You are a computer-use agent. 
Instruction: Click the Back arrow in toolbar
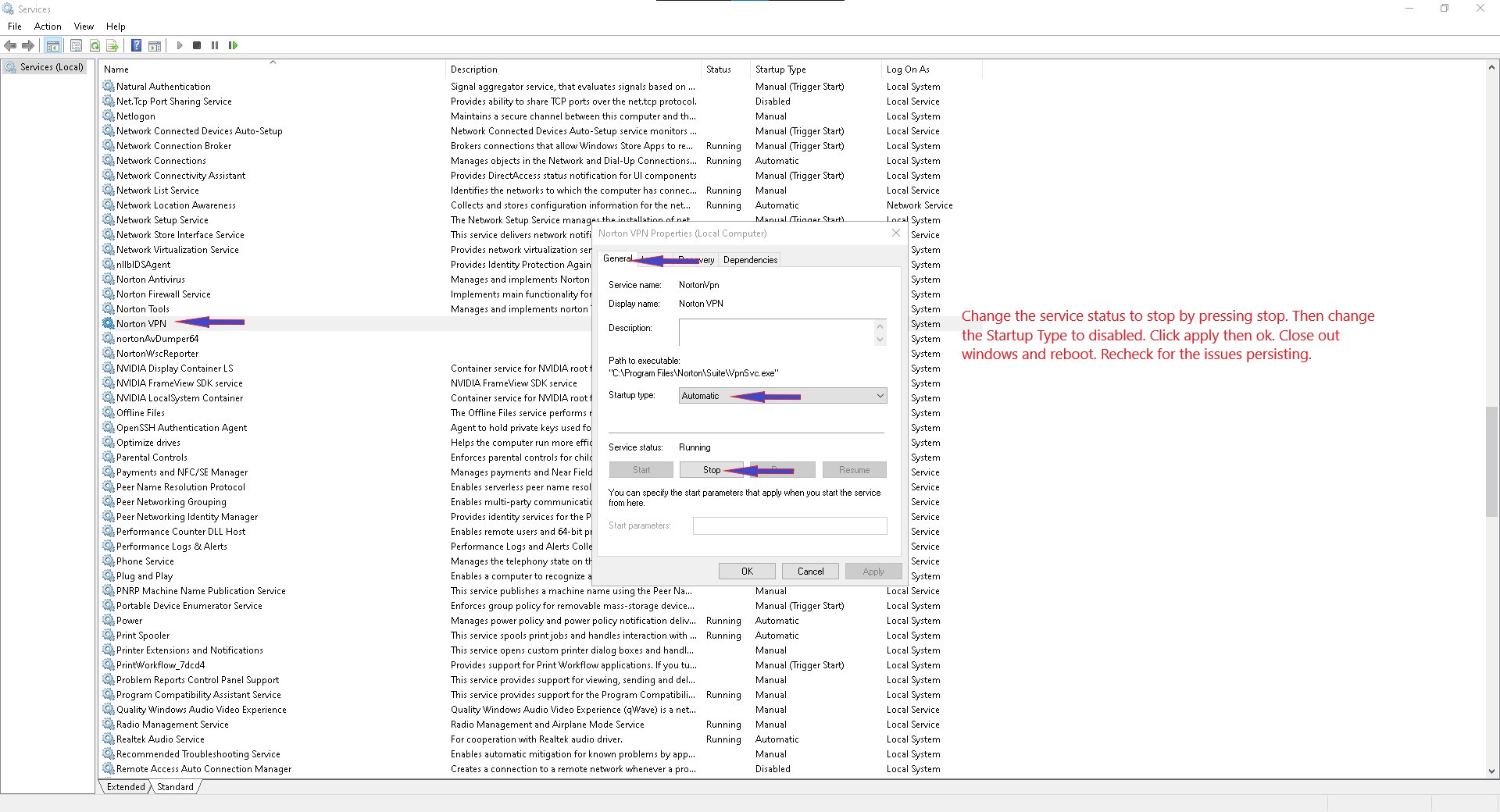pyautogui.click(x=10, y=45)
